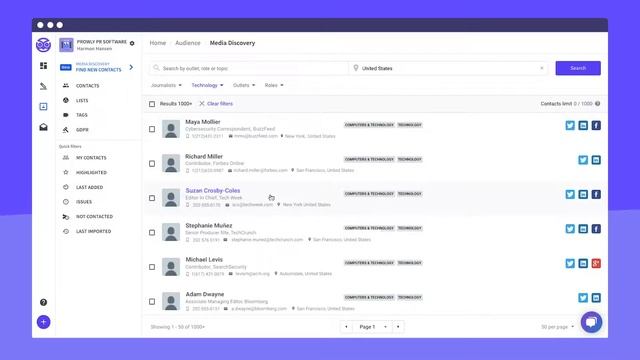This screenshot has width=640, height=360.
Task: Open Lists in the sidebar
Action: [82, 100]
